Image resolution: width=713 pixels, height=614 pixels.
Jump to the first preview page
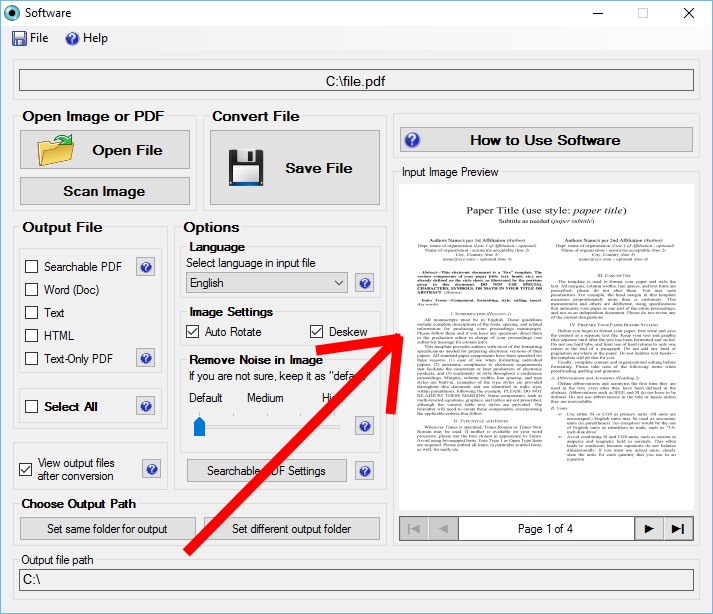point(414,528)
